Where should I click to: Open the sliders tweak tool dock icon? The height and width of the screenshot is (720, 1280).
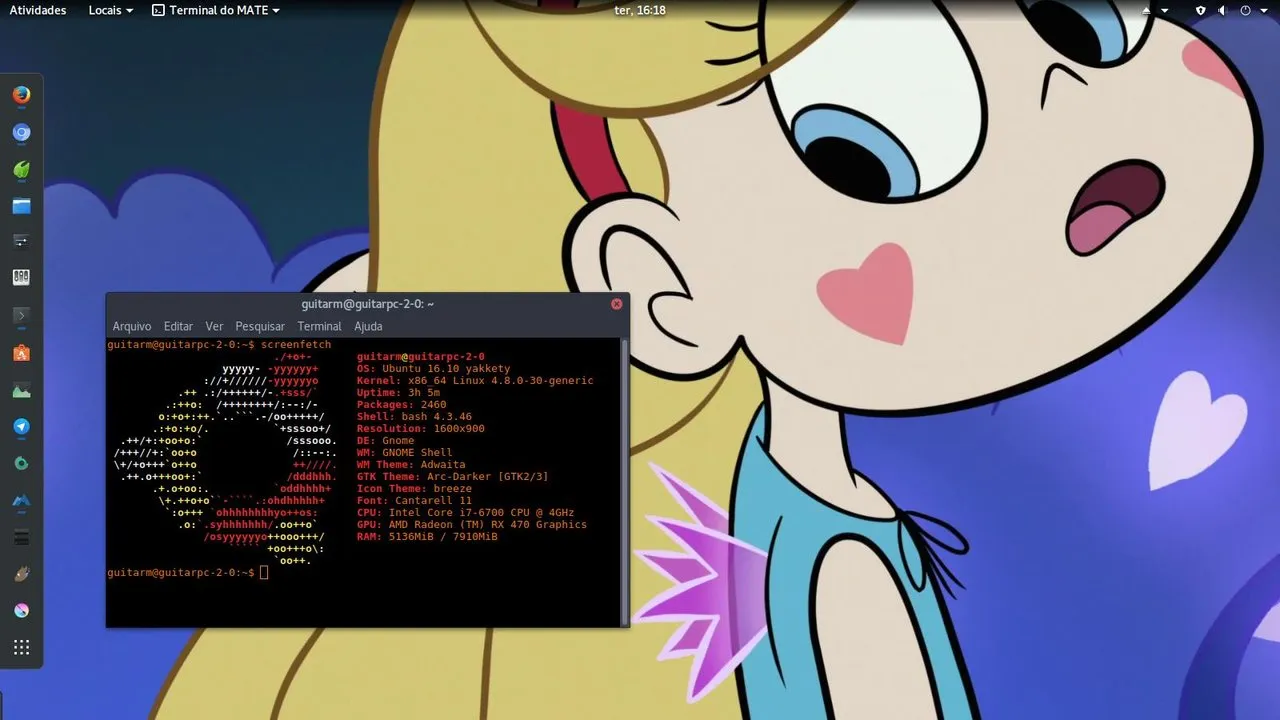tap(21, 241)
